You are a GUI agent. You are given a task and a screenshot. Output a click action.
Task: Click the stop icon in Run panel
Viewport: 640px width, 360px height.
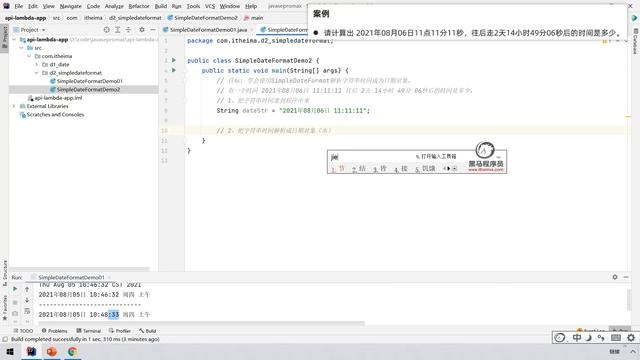click(x=15, y=302)
